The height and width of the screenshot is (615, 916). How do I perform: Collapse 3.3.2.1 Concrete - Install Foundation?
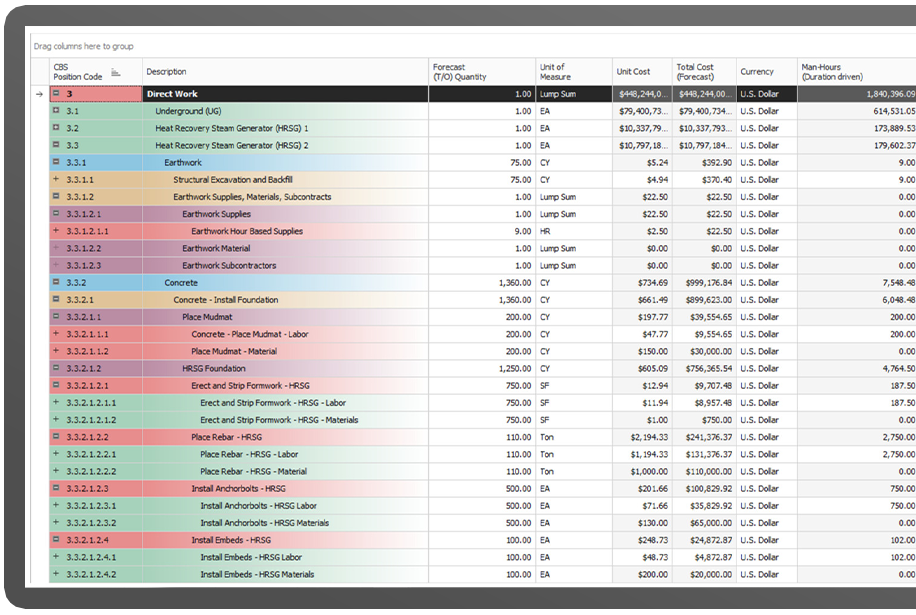pos(56,299)
